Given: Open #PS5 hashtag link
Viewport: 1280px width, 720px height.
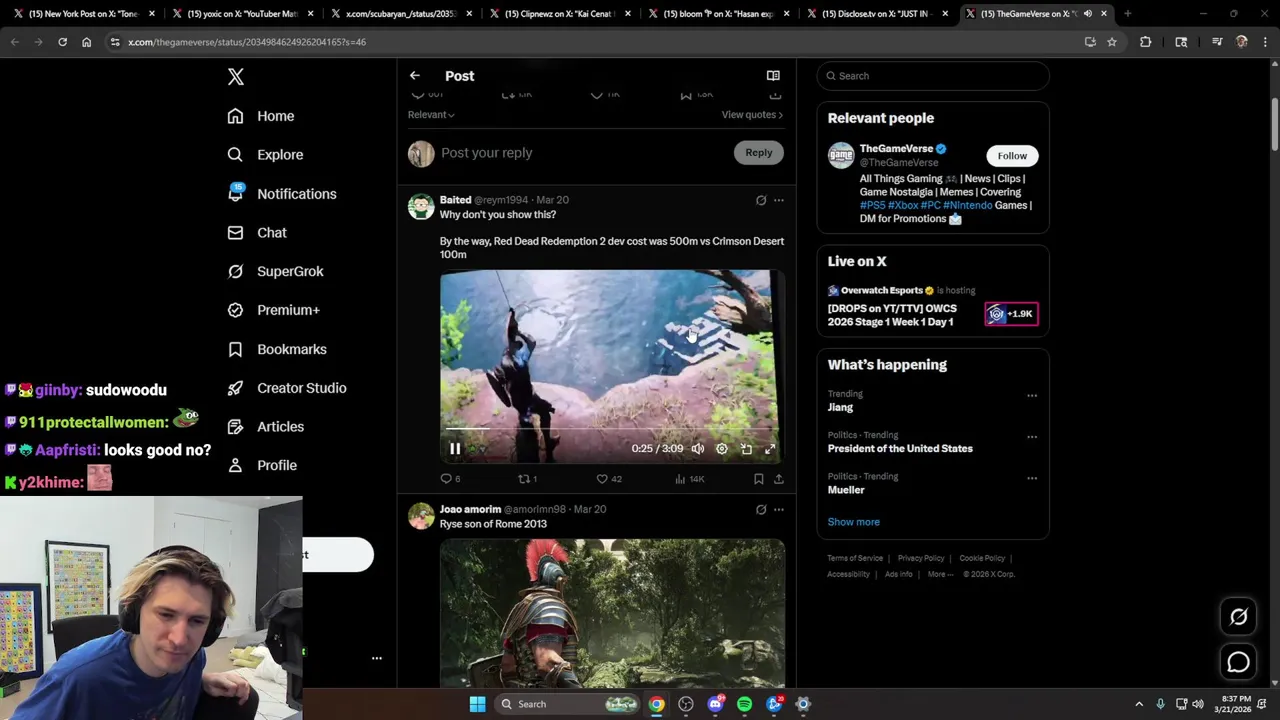Looking at the screenshot, I should pos(872,205).
